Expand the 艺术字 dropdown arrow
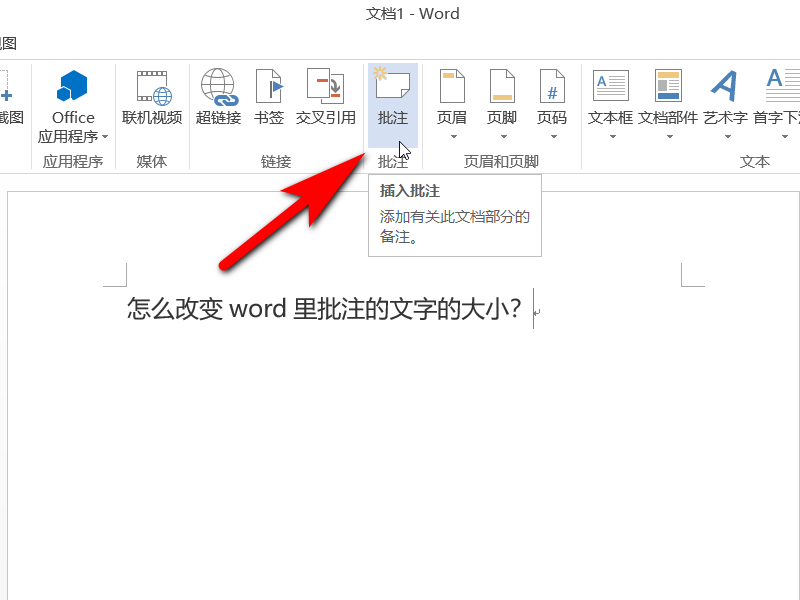Screen dimensions: 800x600 click(x=728, y=137)
